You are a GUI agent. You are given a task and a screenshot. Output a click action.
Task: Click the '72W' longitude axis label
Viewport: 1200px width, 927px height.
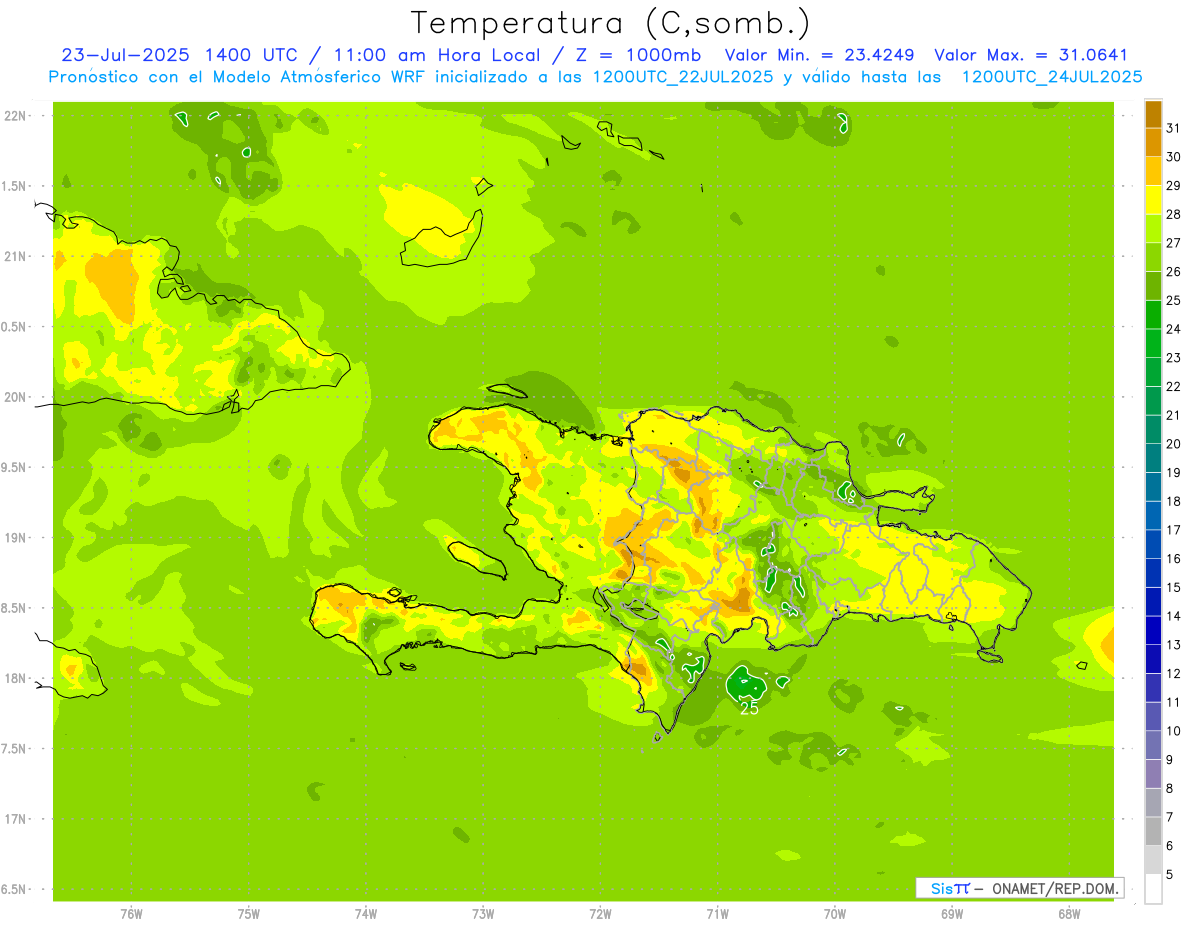coord(600,914)
